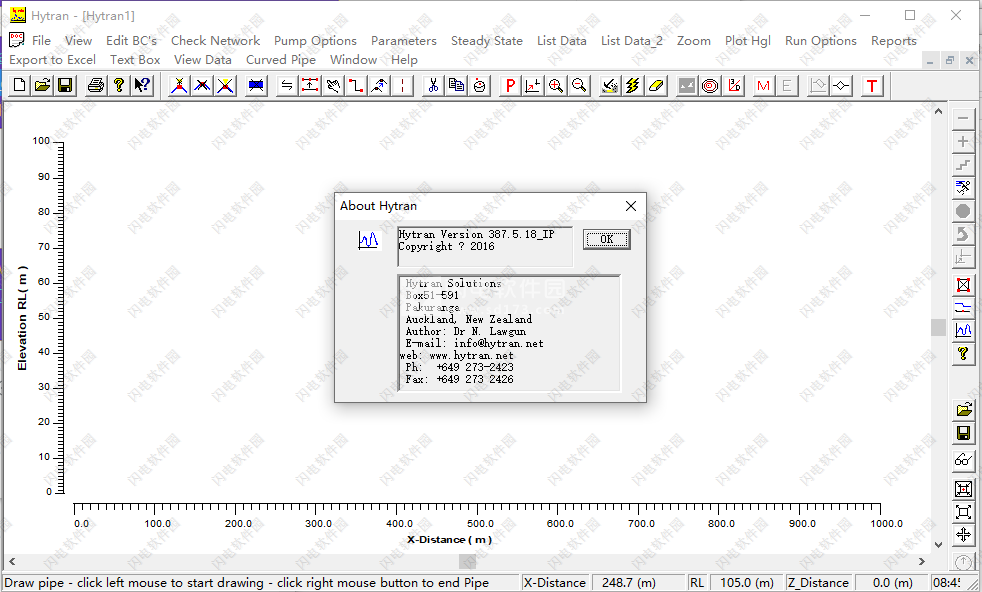The height and width of the screenshot is (592, 982).
Task: Click the Save floppy icon in top toolbar
Action: click(x=65, y=85)
